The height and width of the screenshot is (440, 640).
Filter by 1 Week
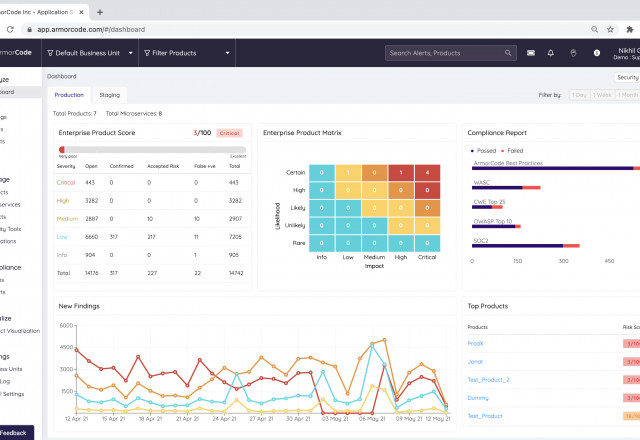point(602,95)
